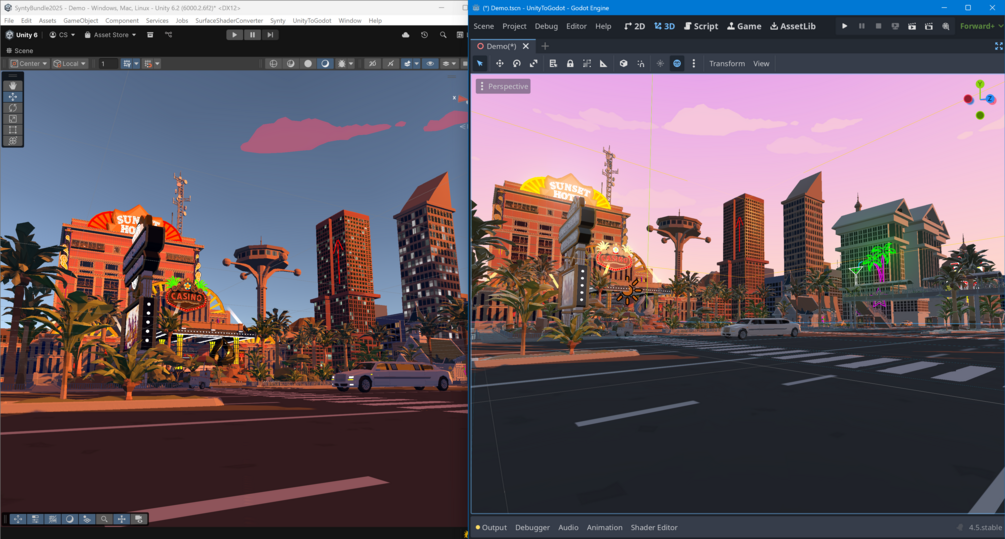Click Godot group selected nodes icon
The height and width of the screenshot is (539, 1005).
pyautogui.click(x=586, y=63)
